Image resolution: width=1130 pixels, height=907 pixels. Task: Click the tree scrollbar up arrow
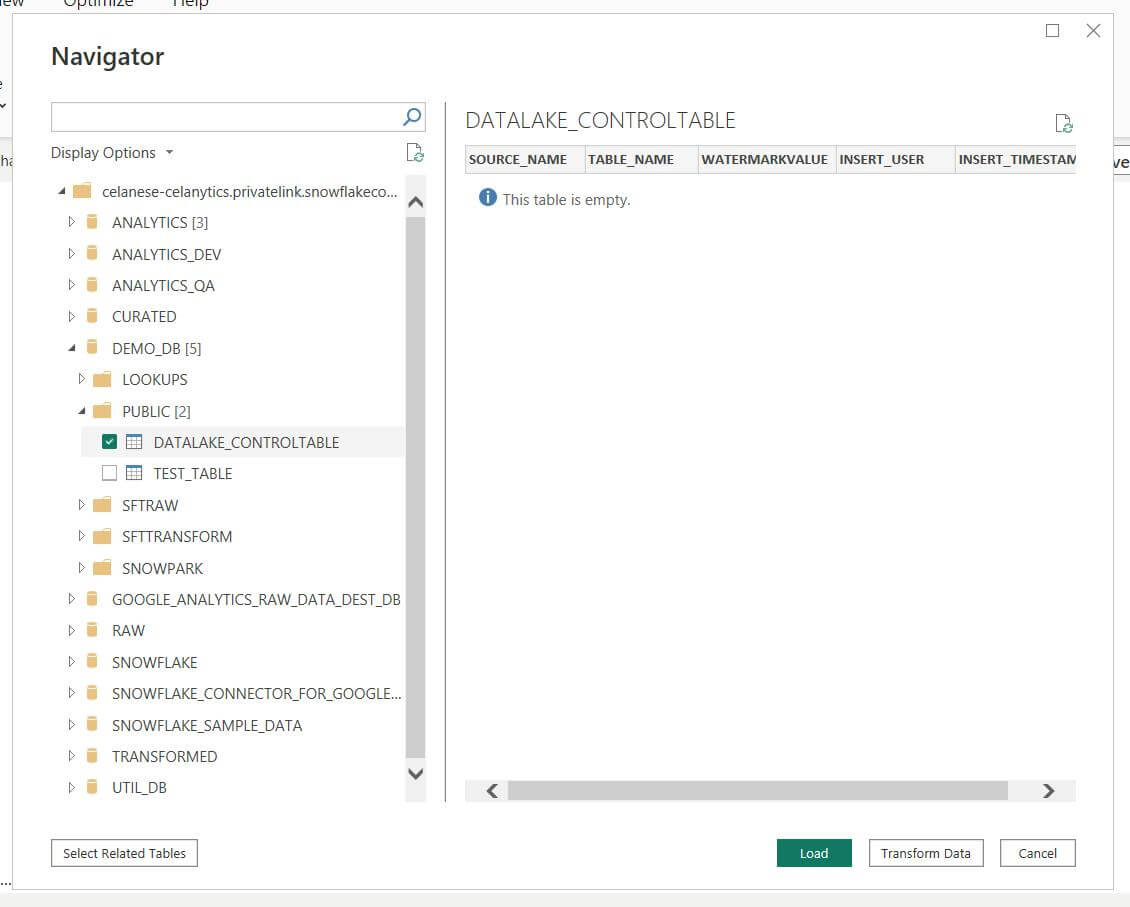click(x=415, y=202)
